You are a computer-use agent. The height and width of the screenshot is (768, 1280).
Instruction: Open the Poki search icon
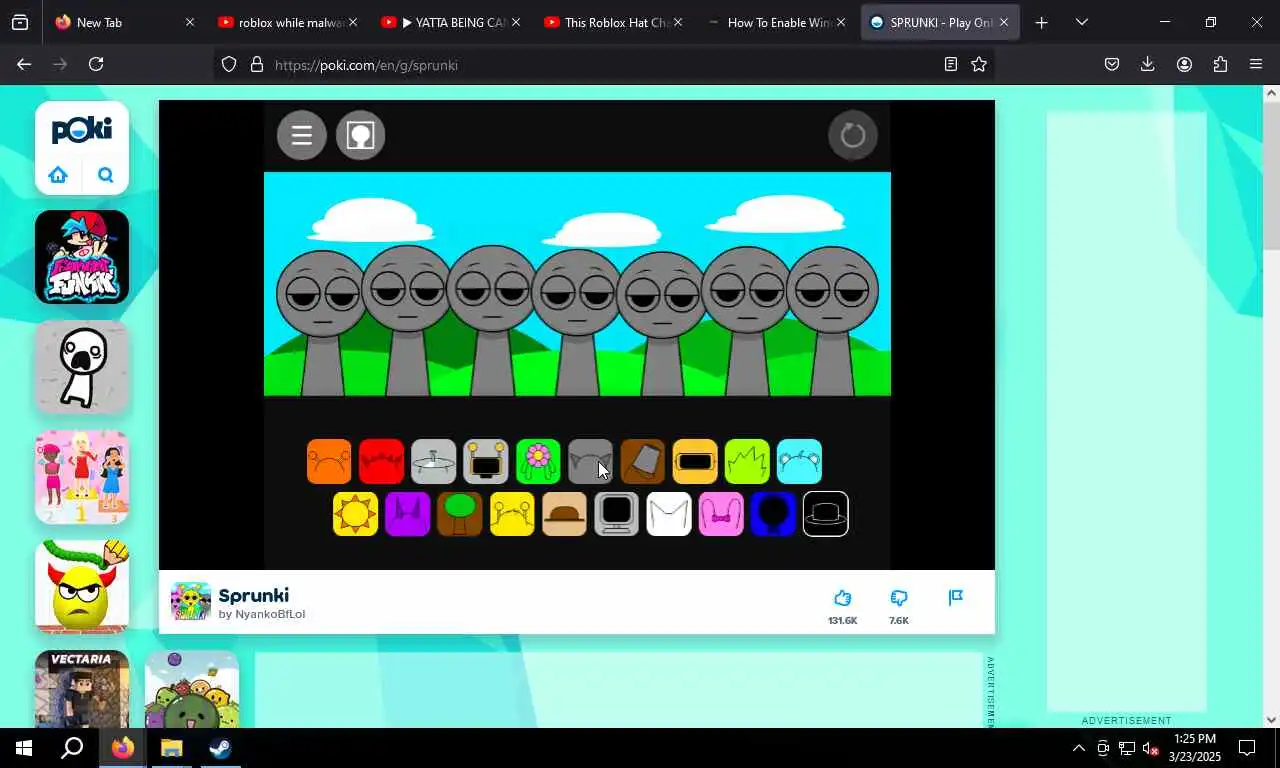(x=106, y=175)
